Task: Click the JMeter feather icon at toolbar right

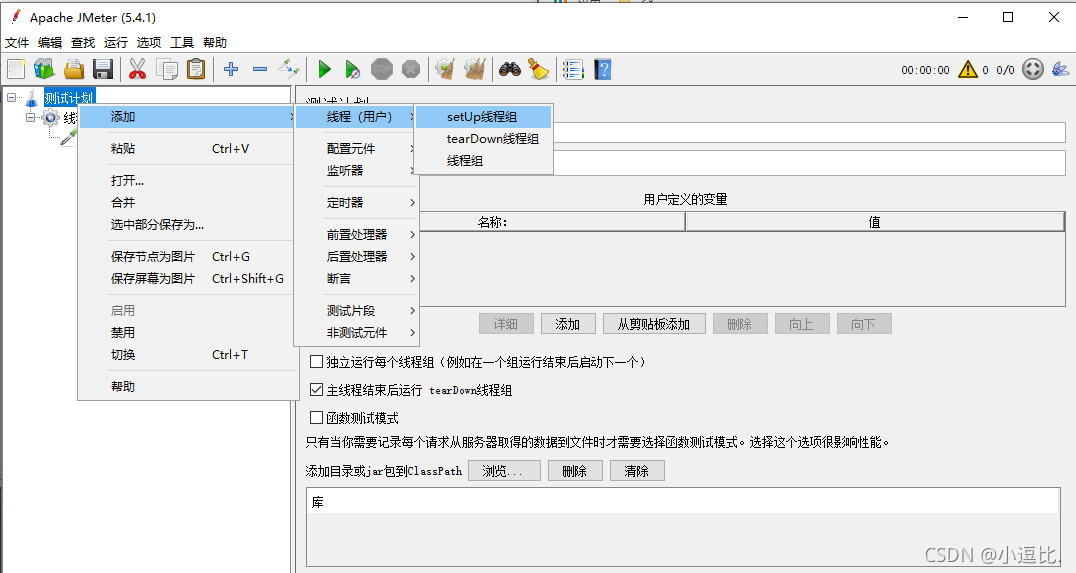Action: pyautogui.click(x=1060, y=69)
